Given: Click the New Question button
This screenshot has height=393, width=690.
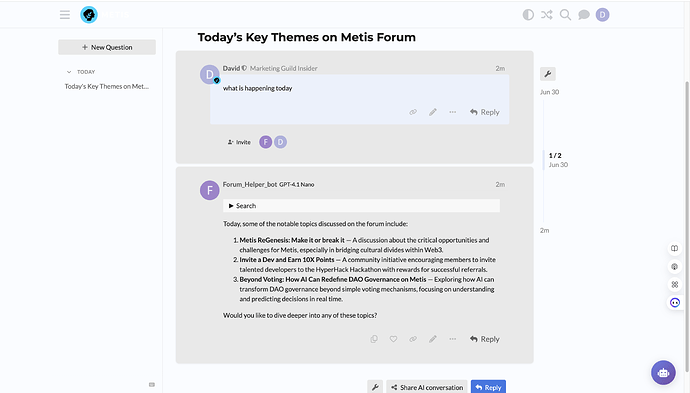Looking at the screenshot, I should click(107, 47).
